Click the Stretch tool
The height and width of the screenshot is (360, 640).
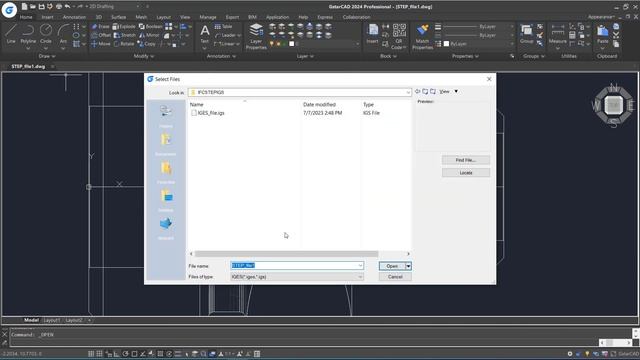click(124, 35)
